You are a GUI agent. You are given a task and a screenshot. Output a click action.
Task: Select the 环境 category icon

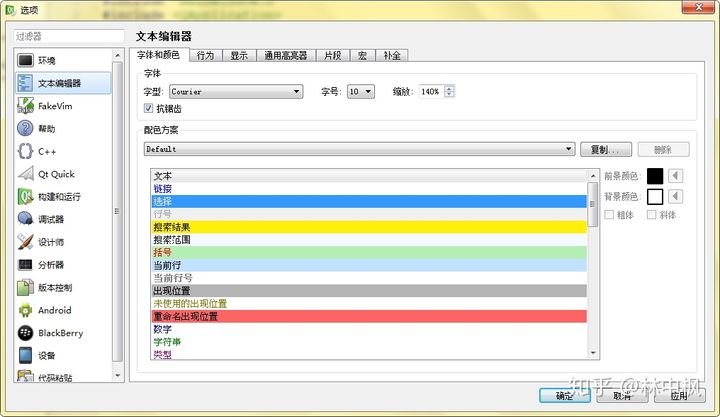point(25,60)
